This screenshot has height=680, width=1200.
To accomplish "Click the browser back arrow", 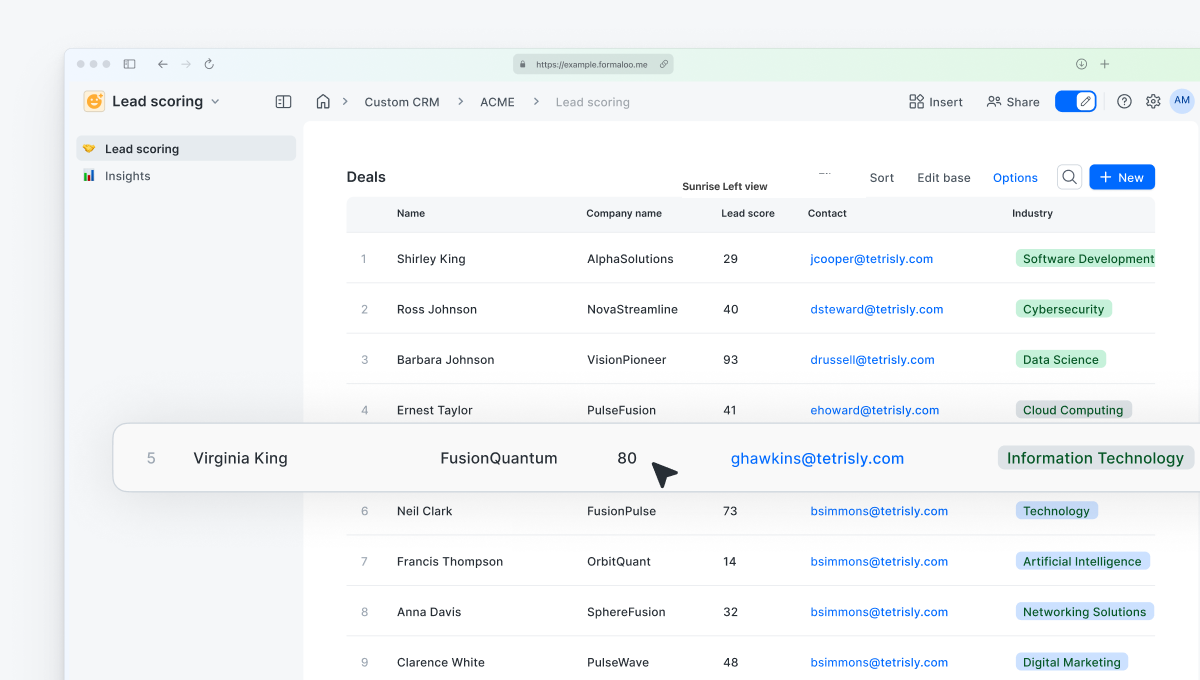I will coord(163,64).
